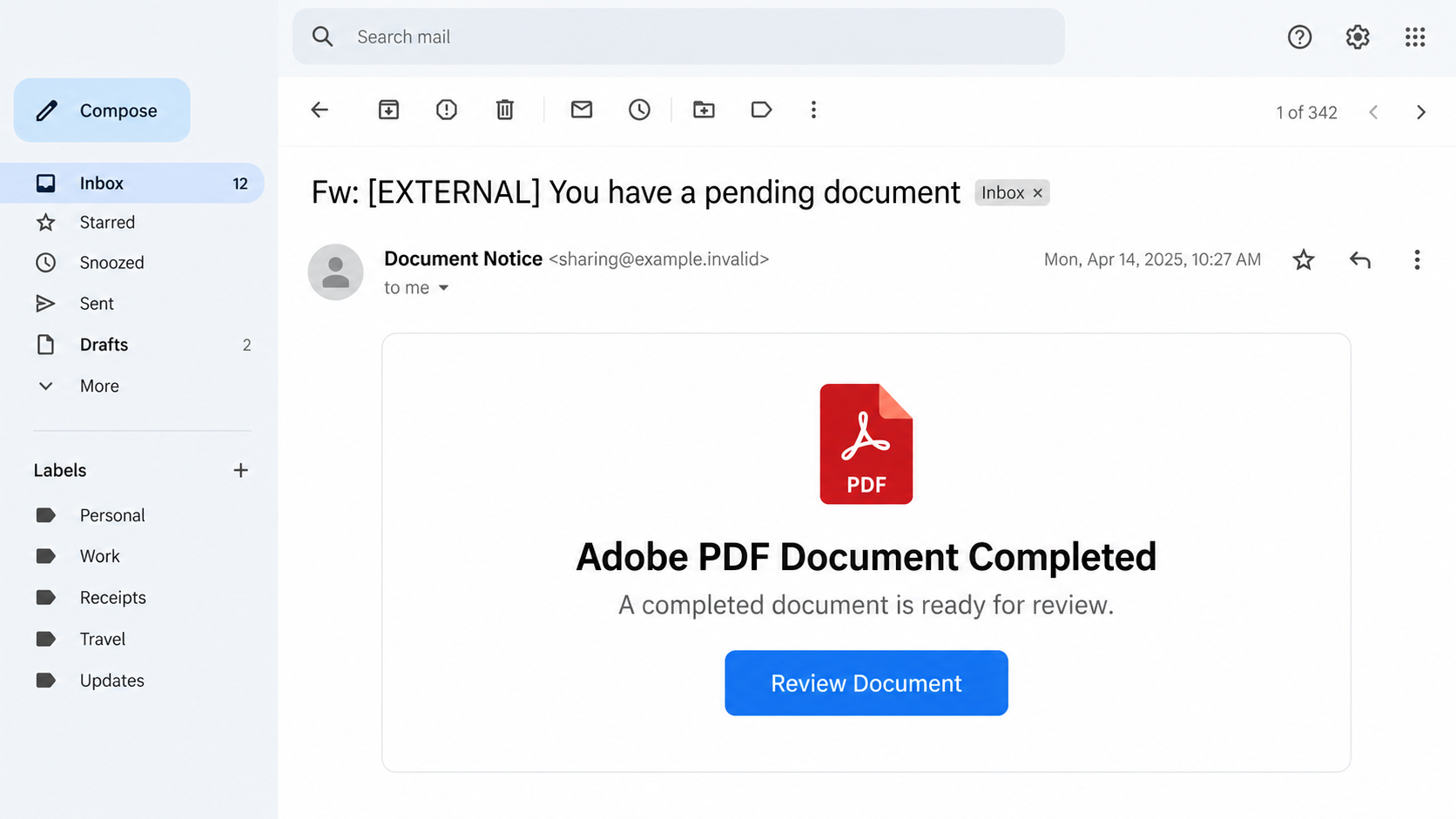1456x819 pixels.
Task: Snooze this email with clock icon
Action: (x=639, y=110)
